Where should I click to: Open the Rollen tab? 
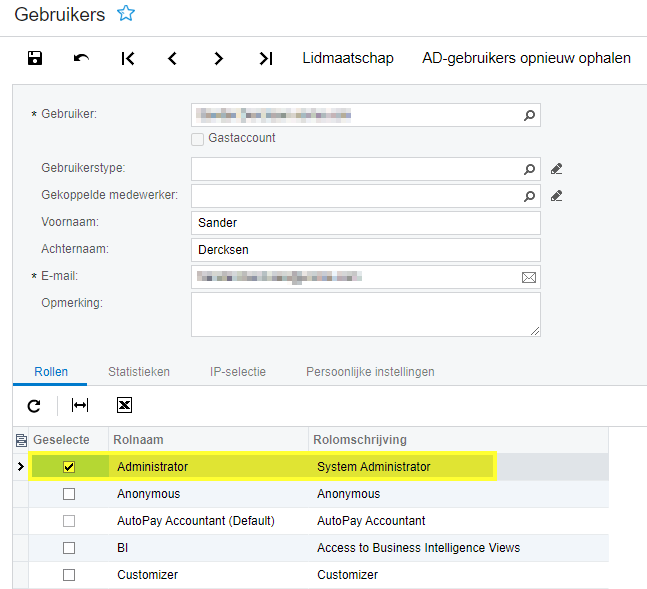point(51,372)
